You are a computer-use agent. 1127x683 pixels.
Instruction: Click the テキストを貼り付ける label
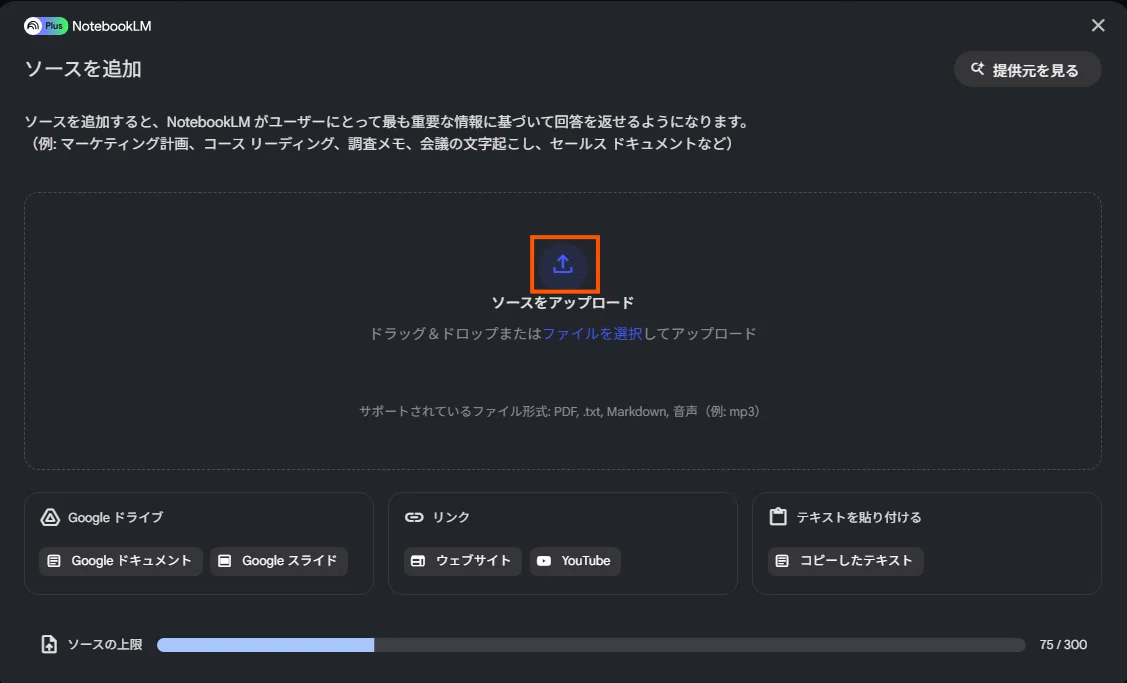coord(859,518)
